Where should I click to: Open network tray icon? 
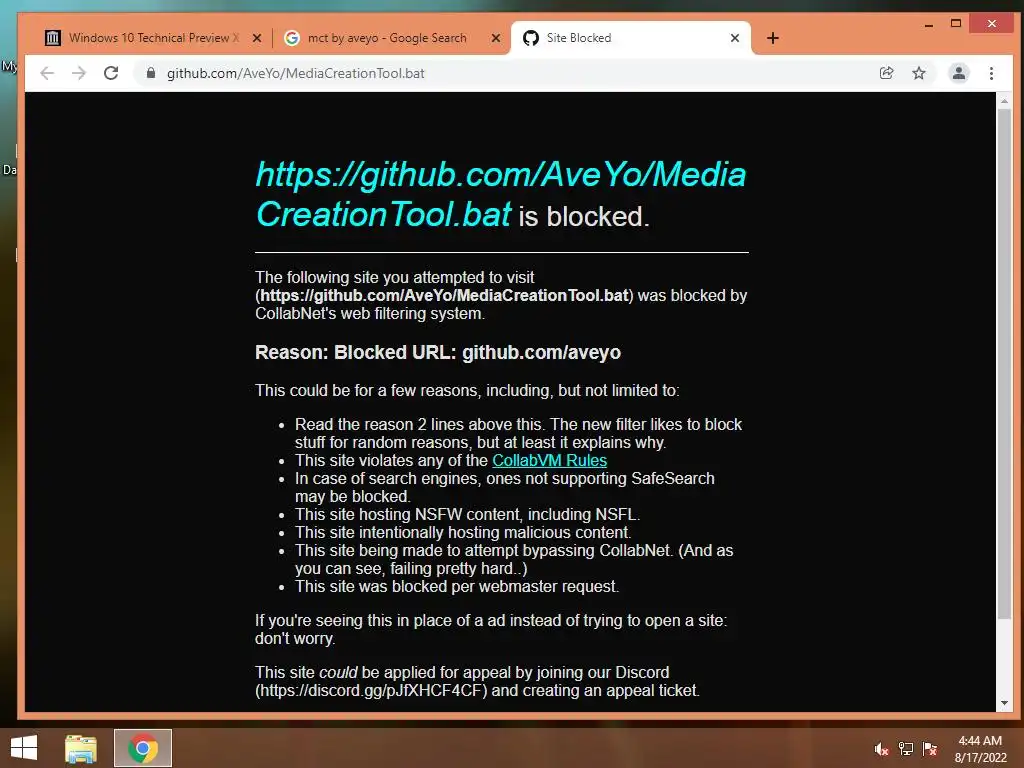906,749
